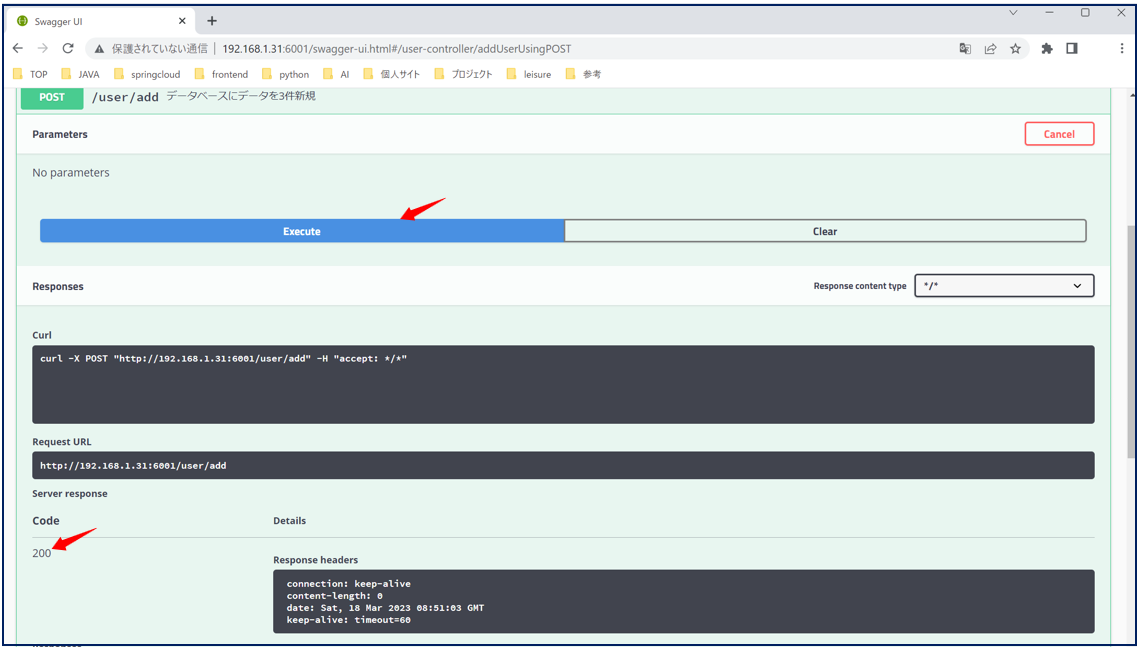The height and width of the screenshot is (647, 1139).
Task: Open the python bookmark folder
Action: pyautogui.click(x=285, y=74)
